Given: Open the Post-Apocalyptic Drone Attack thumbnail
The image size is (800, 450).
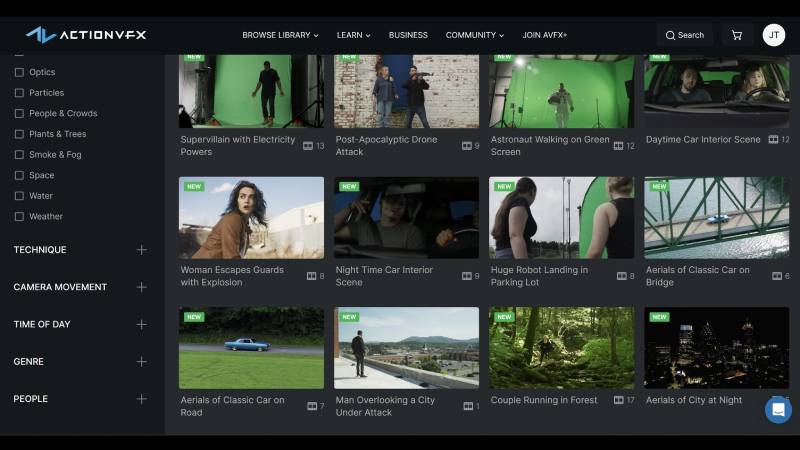Looking at the screenshot, I should 406,91.
